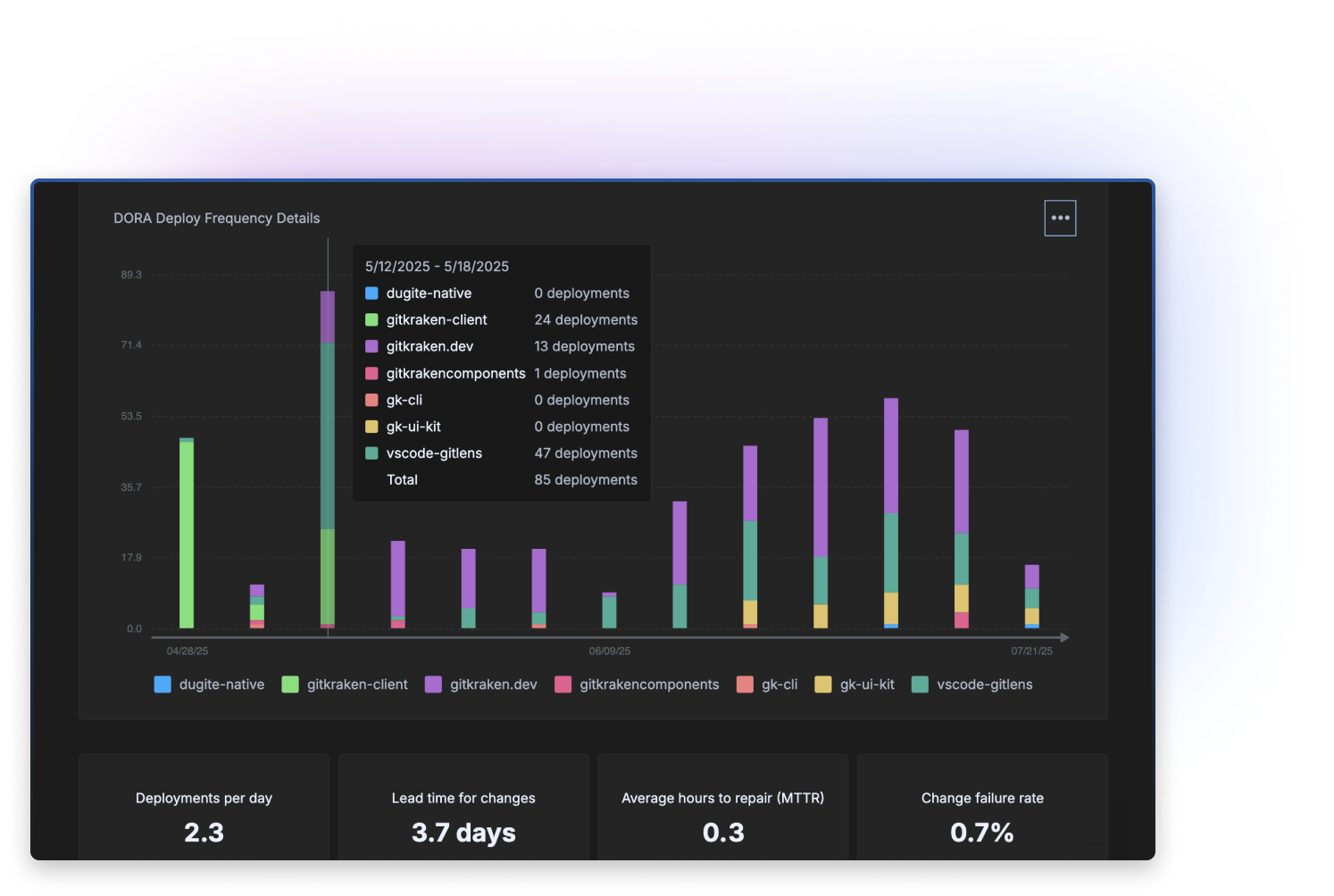This screenshot has width=1334, height=896.
Task: Click the DORA Deploy Frequency Details title
Action: pyautogui.click(x=216, y=219)
